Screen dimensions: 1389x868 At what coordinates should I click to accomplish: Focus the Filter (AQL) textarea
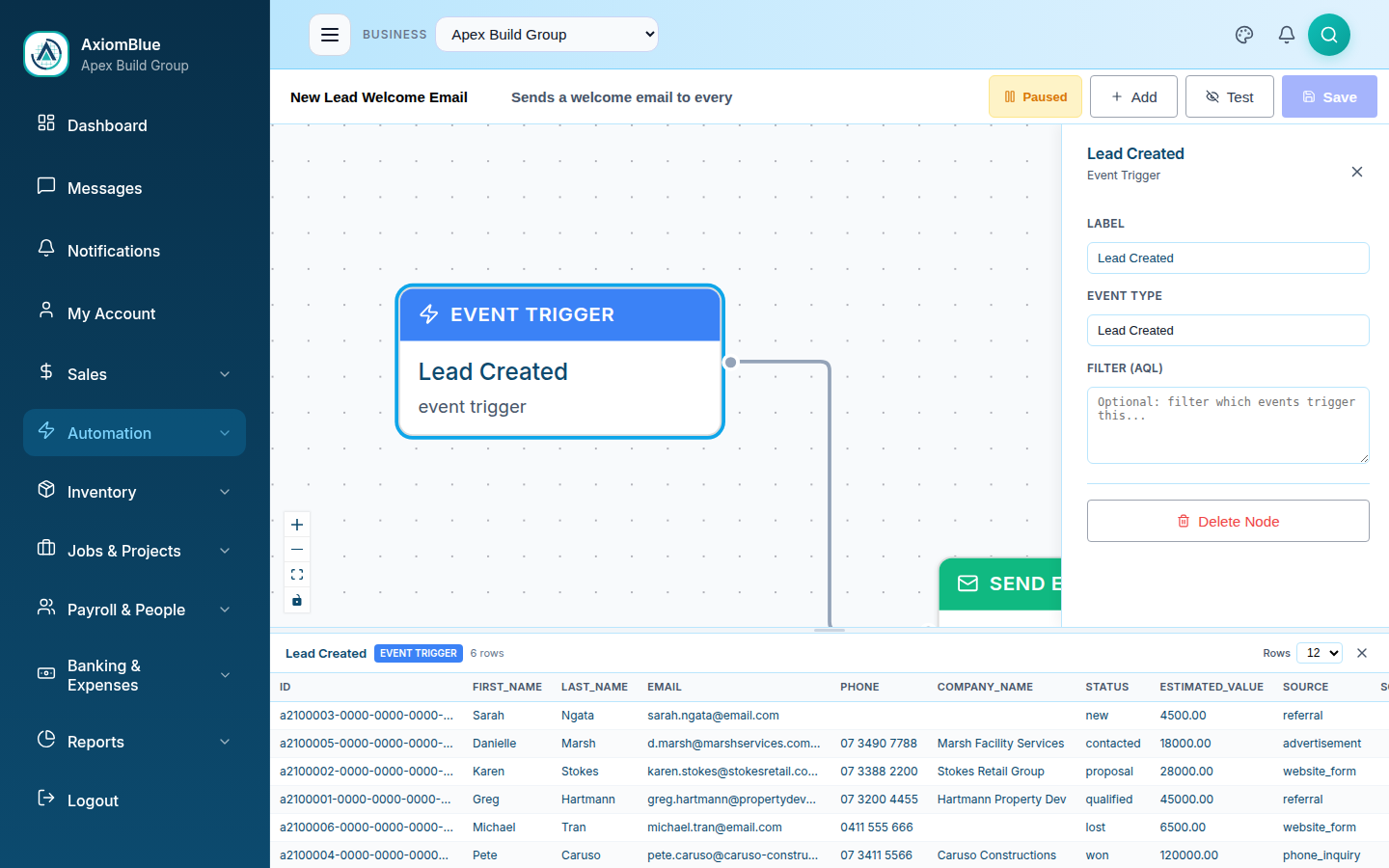coord(1228,425)
